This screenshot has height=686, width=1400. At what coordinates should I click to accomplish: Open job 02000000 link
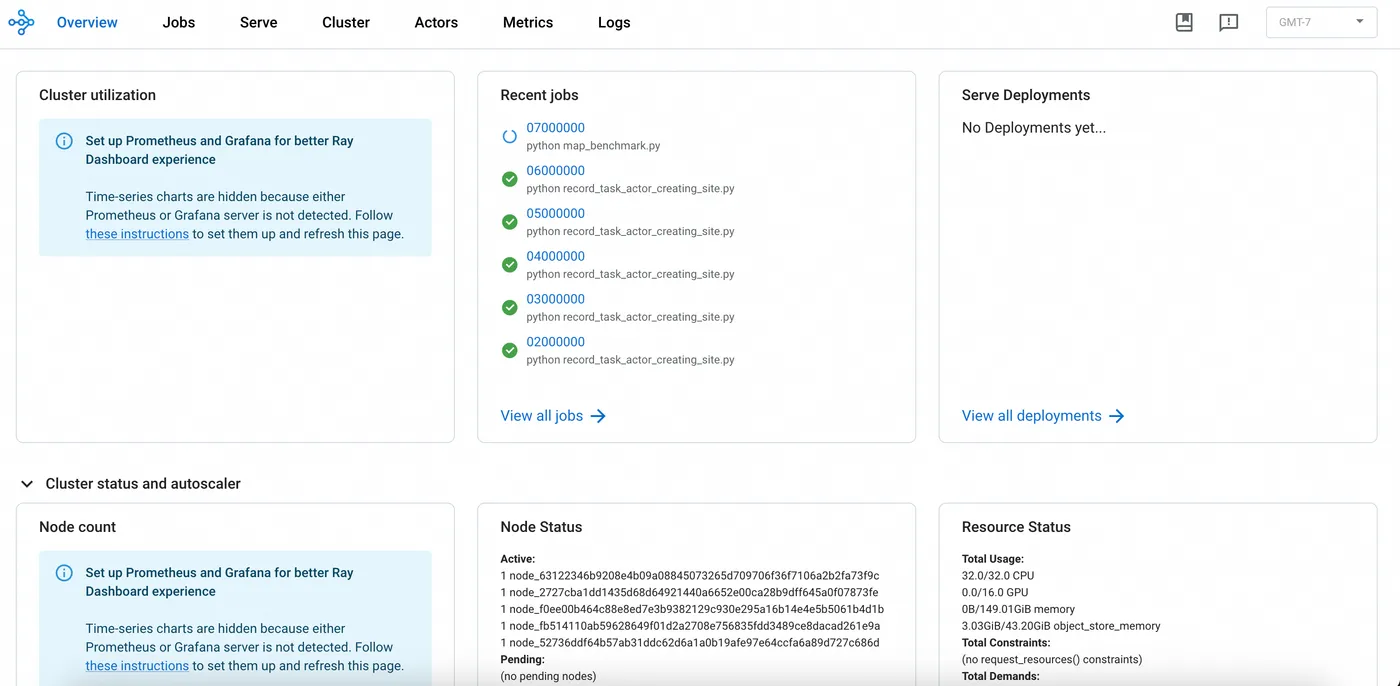click(556, 342)
